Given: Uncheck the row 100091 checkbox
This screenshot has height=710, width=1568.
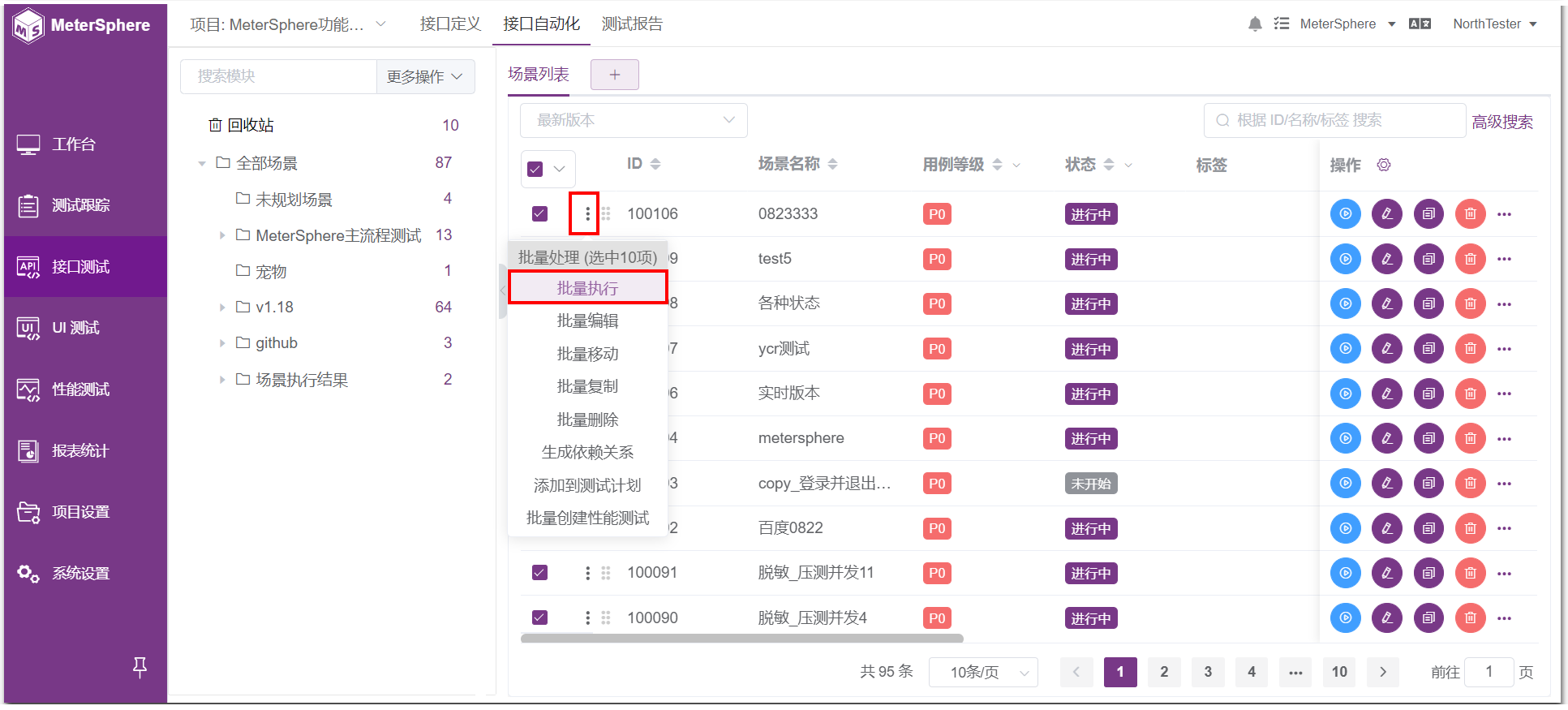Looking at the screenshot, I should point(539,572).
